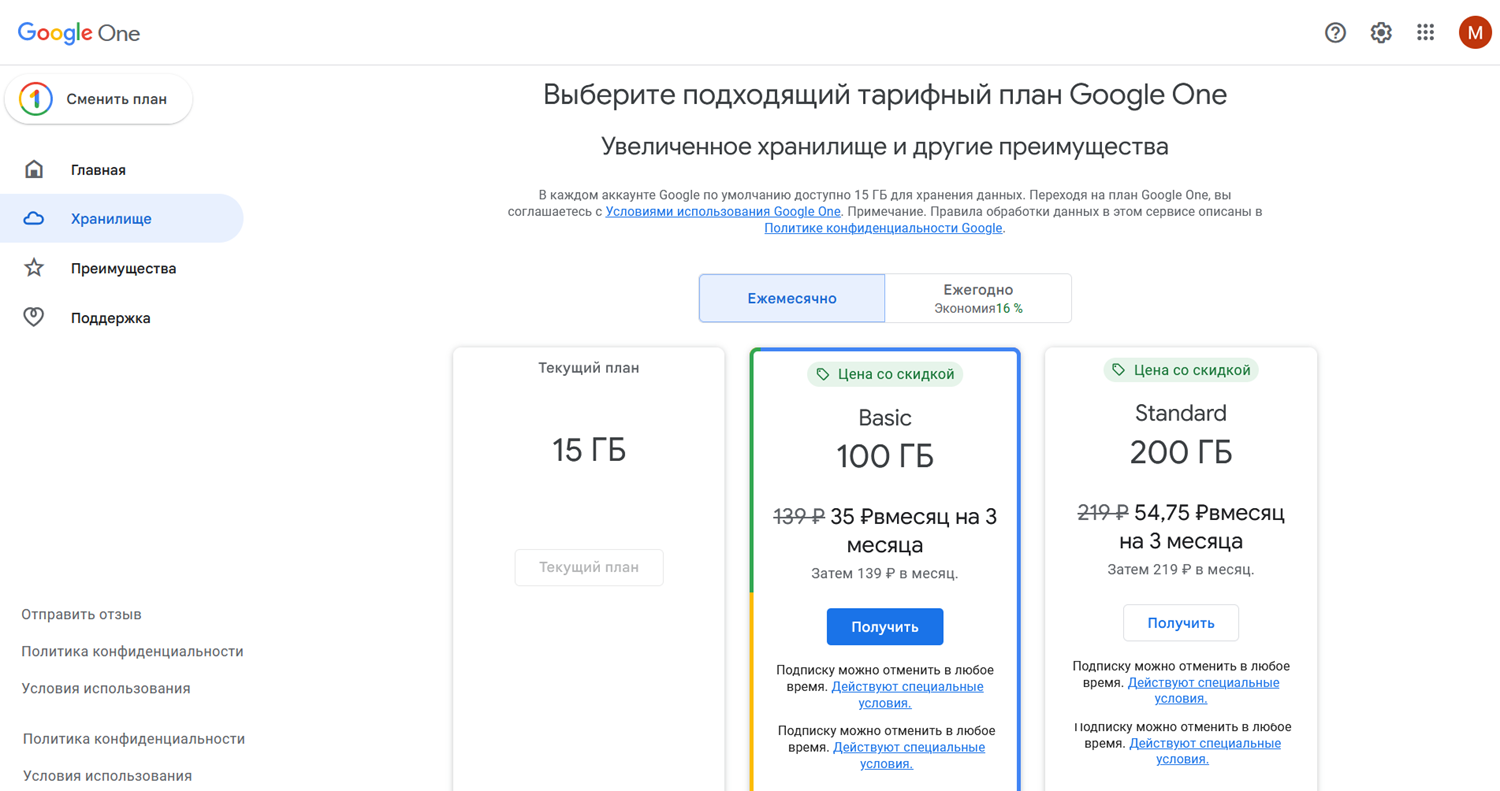
Task: Click the Цена со скидкой badge on Standard
Action: [x=1181, y=370]
